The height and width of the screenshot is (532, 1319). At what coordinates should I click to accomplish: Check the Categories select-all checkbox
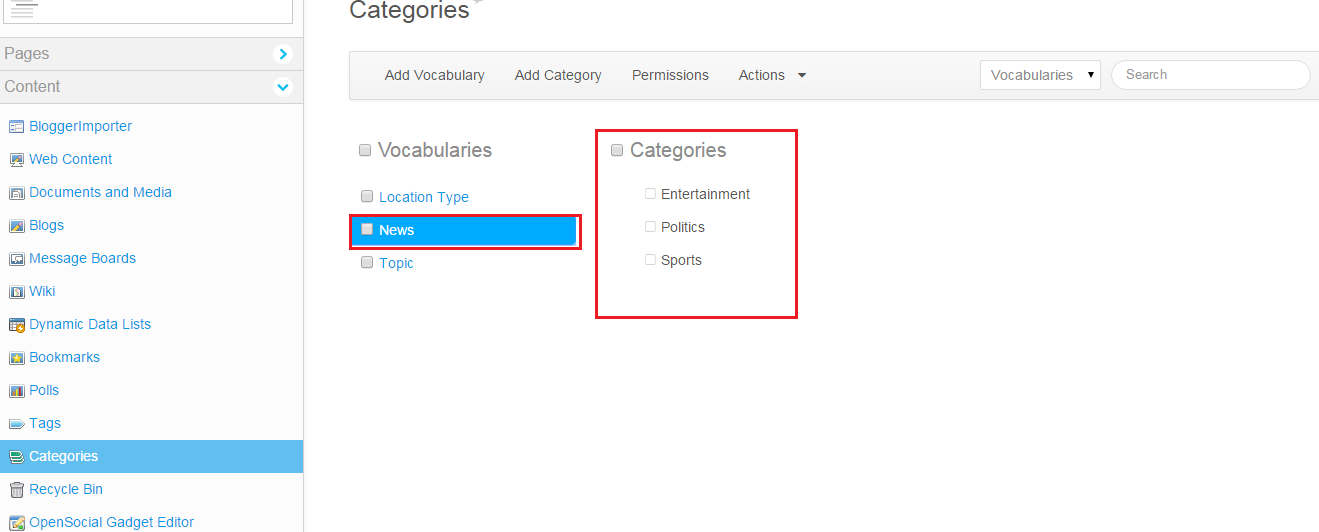(617, 151)
